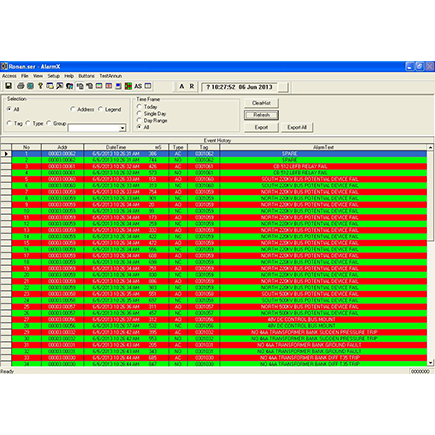The image size is (435, 435).
Task: Select the red CB 512 LBFB RELAY FAIL row
Action: pyautogui.click(x=219, y=166)
